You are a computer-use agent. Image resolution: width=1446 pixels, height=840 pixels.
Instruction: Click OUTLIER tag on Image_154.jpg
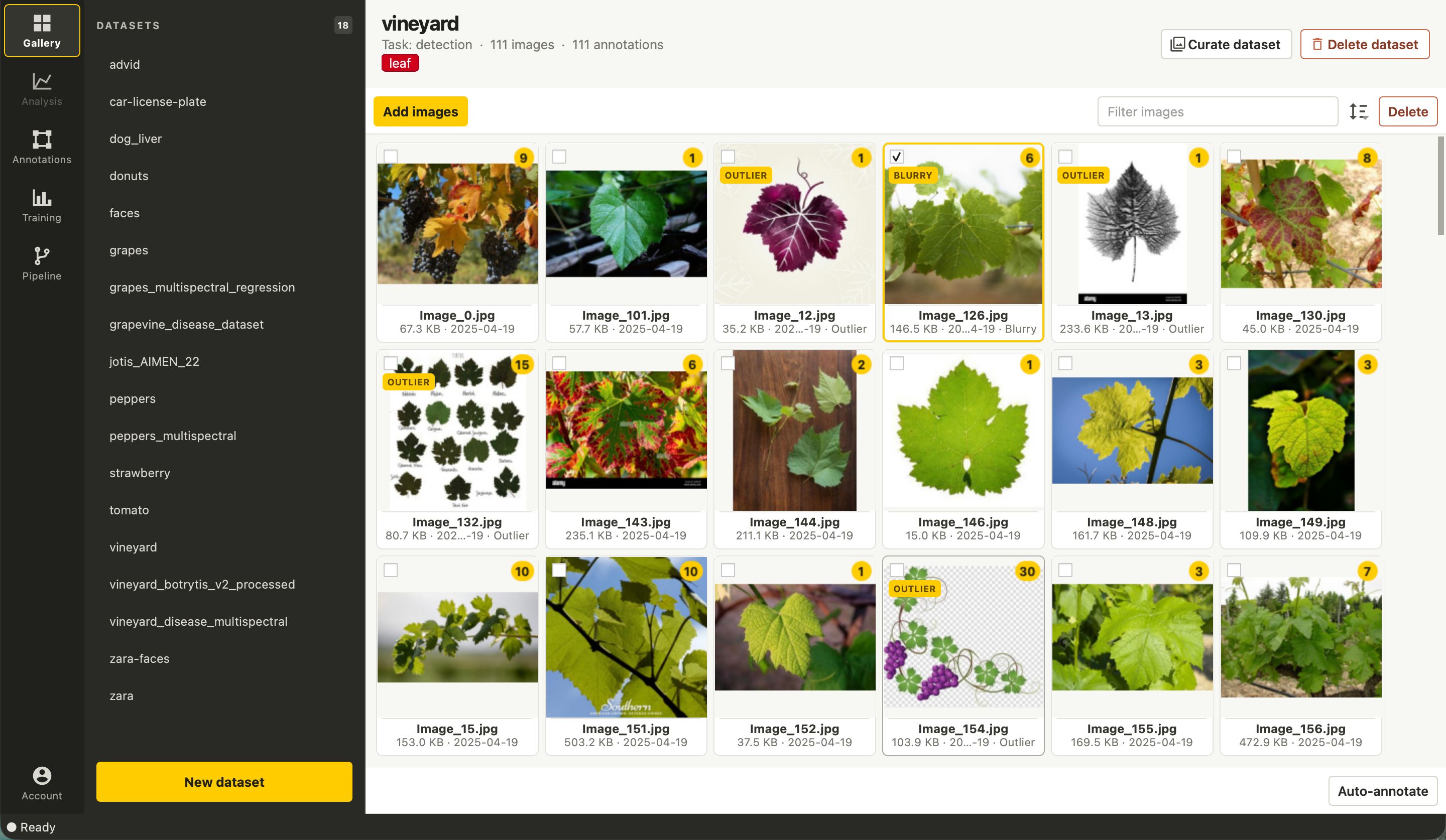click(914, 589)
